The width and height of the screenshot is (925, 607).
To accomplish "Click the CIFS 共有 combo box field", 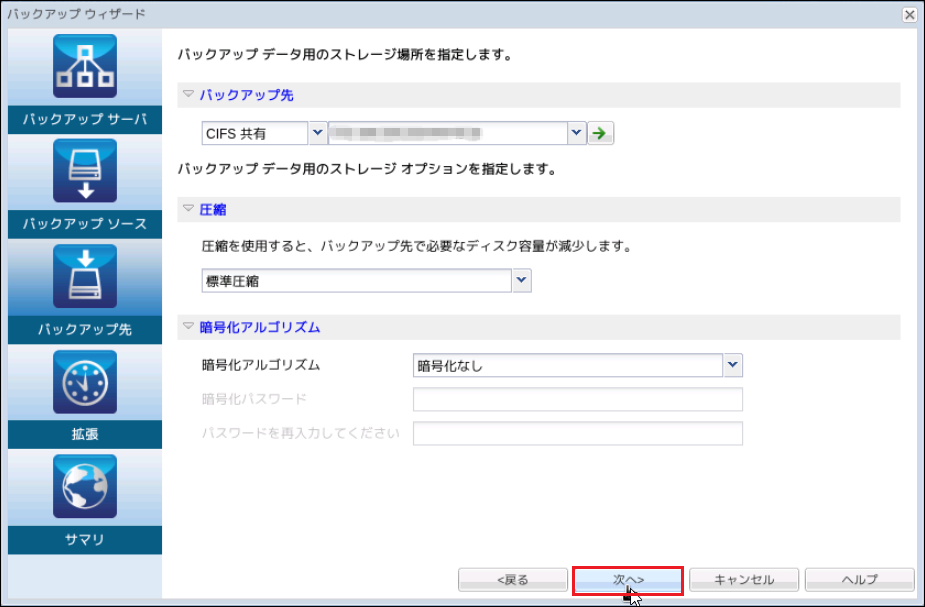I will point(255,133).
